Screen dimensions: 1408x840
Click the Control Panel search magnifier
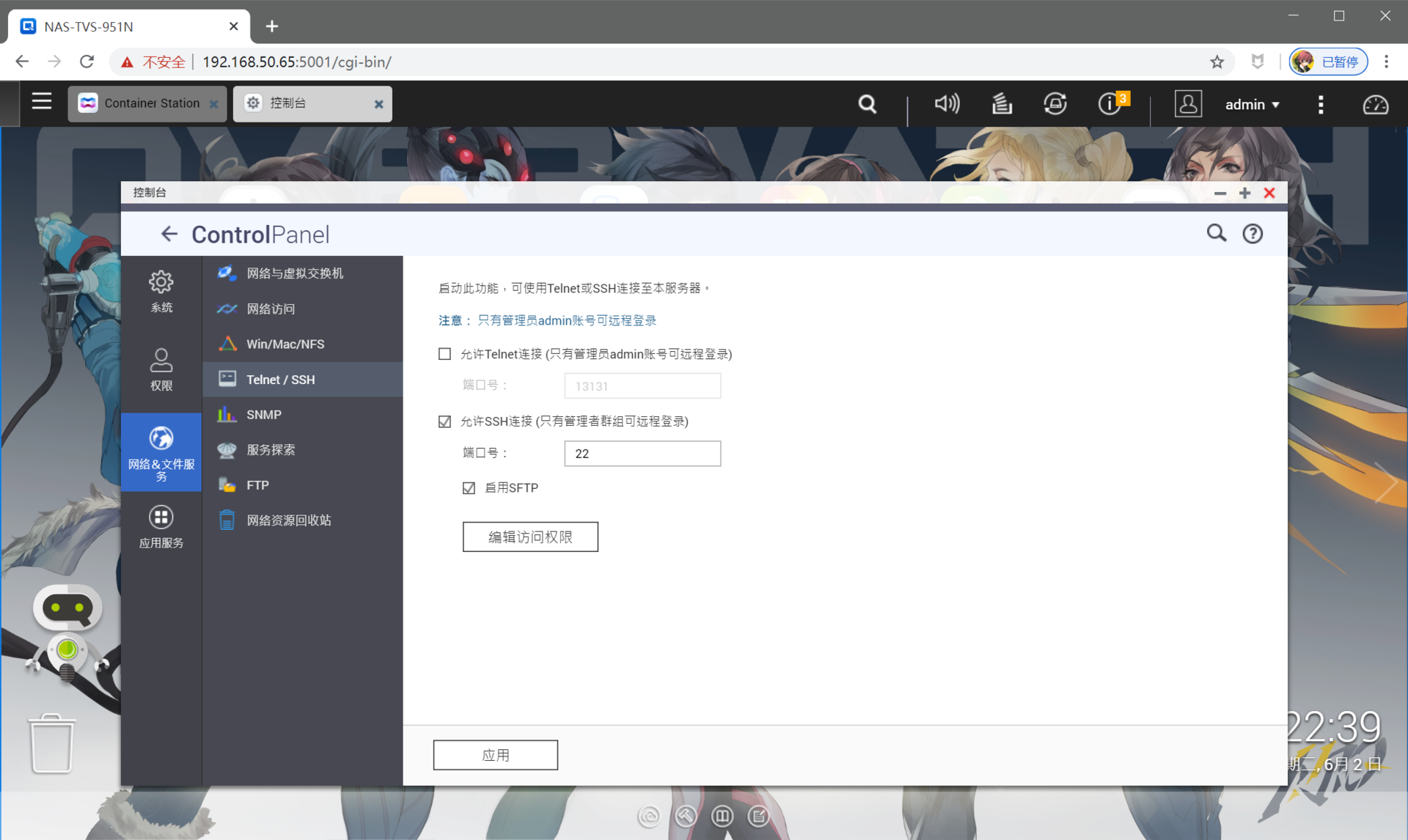(x=1216, y=234)
